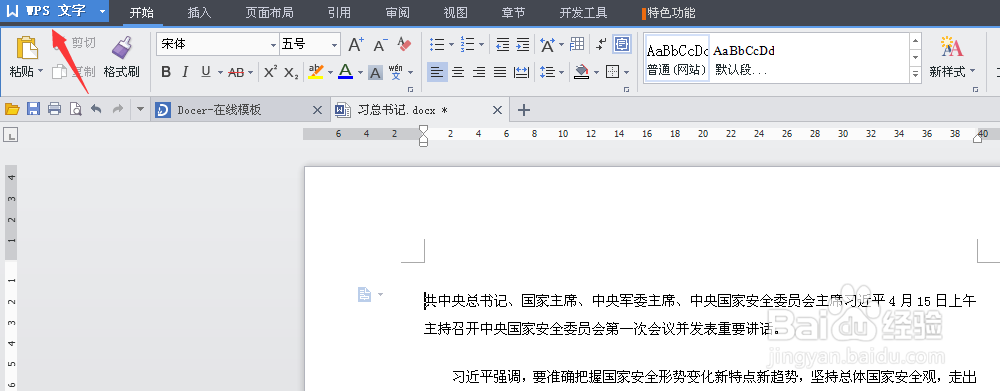The image size is (1000, 391).
Task: Switch to the 视图 ribbon tab
Action: click(455, 13)
